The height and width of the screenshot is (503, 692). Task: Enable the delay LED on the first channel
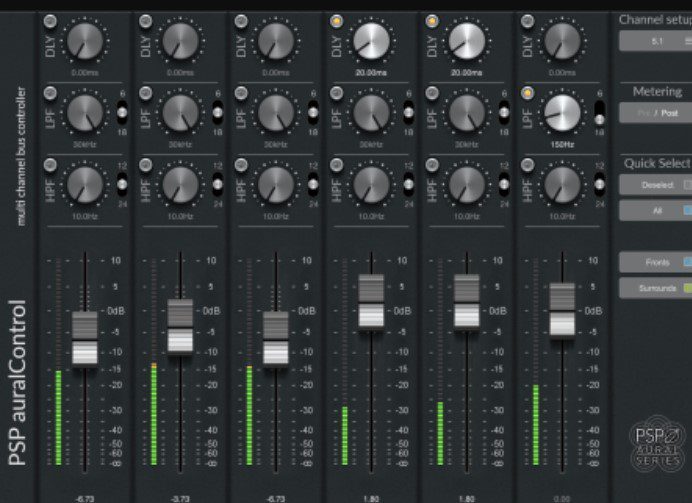click(x=50, y=21)
